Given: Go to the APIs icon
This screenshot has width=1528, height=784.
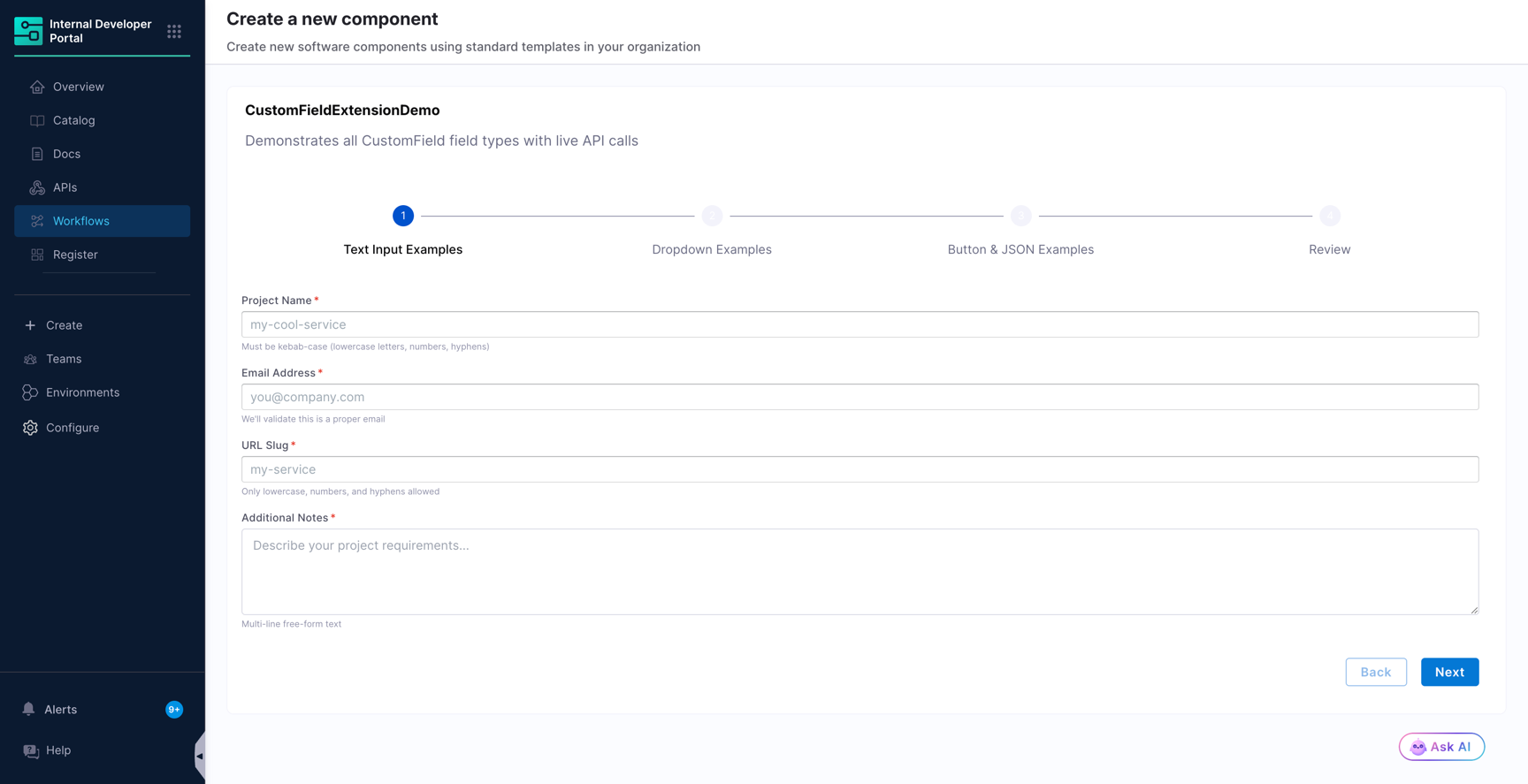Looking at the screenshot, I should [37, 187].
